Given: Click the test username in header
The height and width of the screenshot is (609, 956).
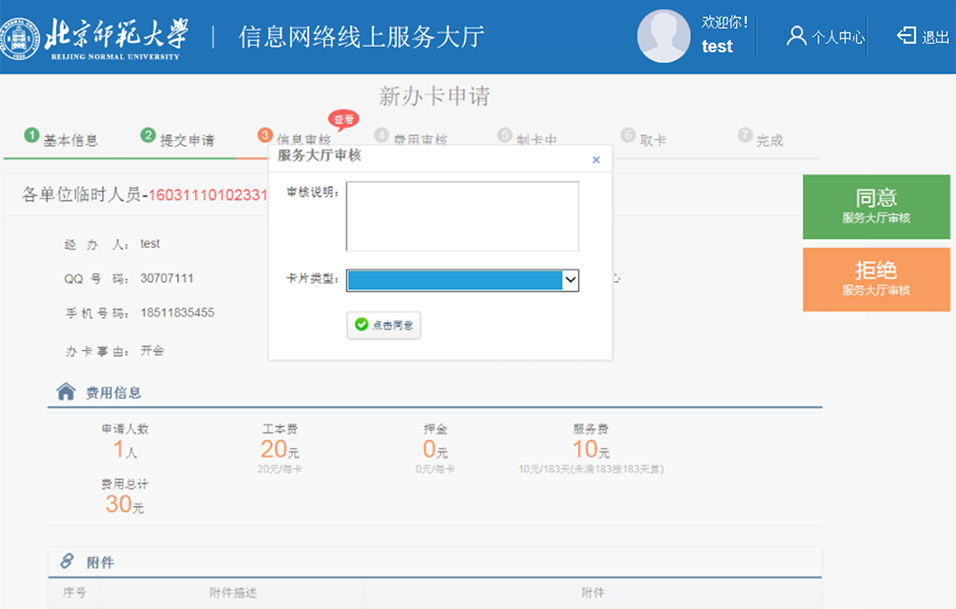Looking at the screenshot, I should click(717, 47).
